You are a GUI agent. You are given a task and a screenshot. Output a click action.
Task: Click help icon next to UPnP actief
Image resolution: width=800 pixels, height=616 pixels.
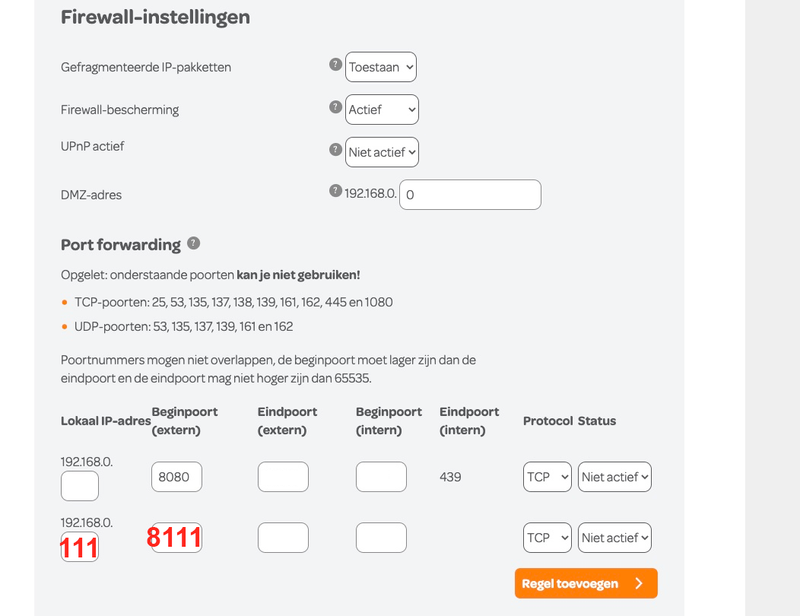tap(336, 149)
